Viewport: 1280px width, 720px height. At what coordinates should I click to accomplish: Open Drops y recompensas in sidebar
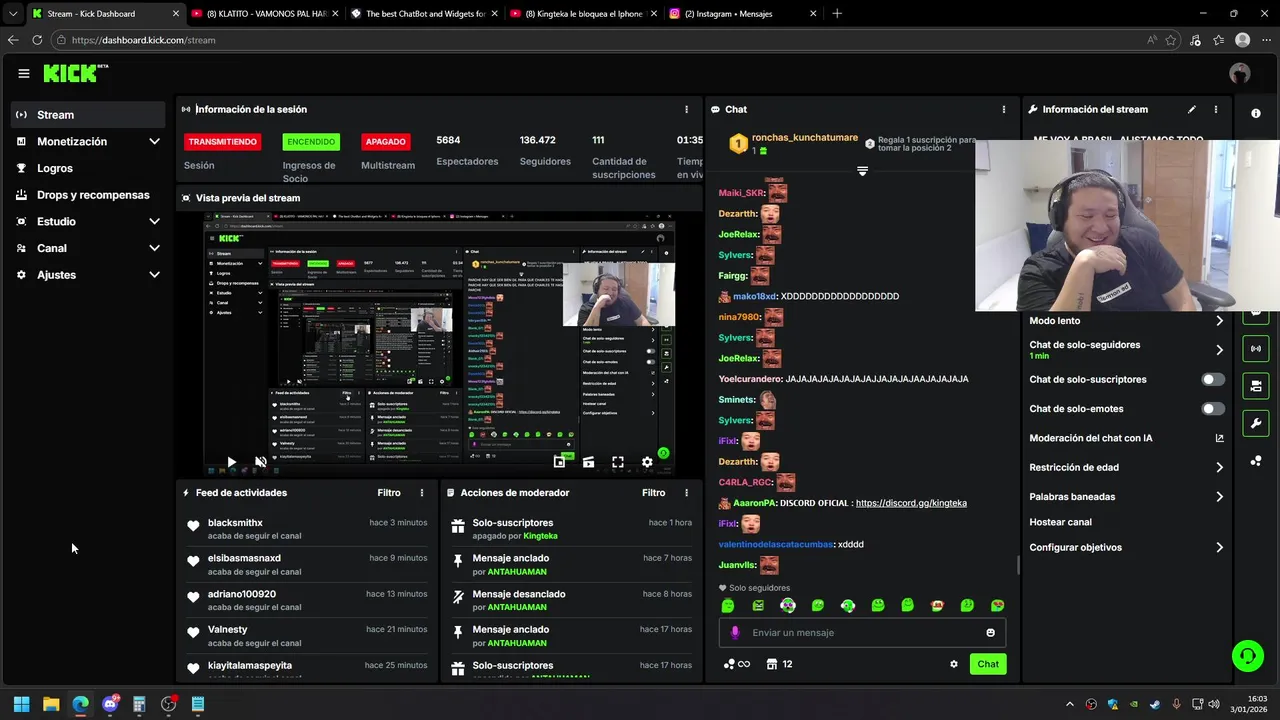(x=88, y=195)
